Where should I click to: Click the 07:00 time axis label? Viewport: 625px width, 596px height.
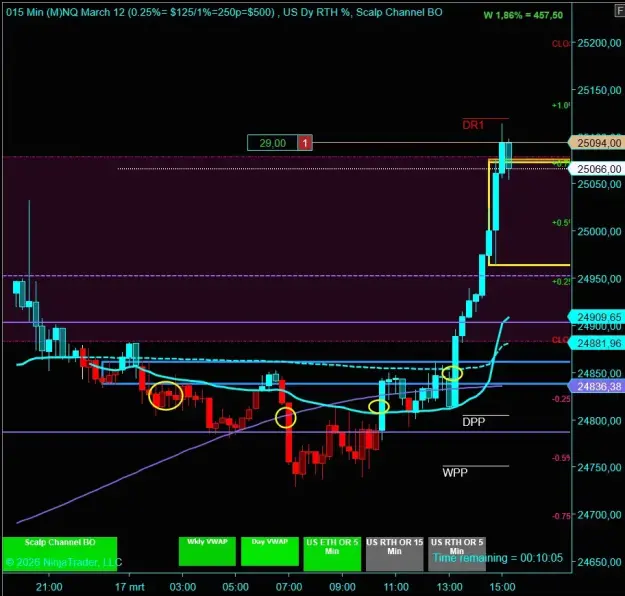[x=289, y=587]
